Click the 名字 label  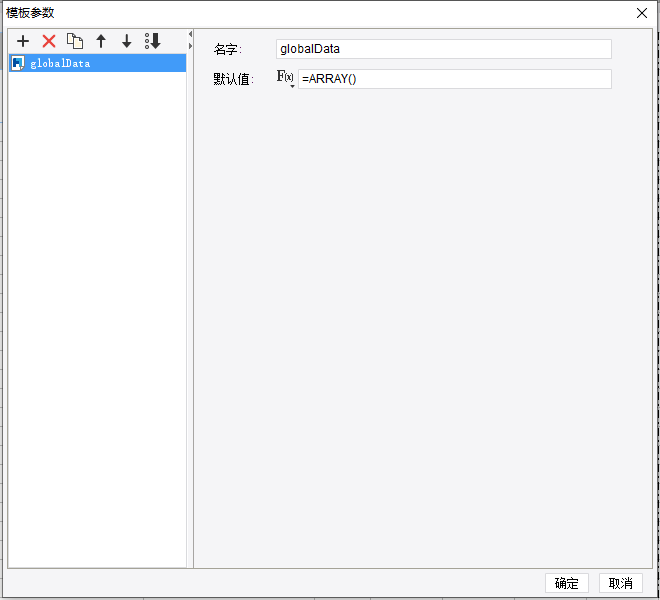tap(227, 49)
